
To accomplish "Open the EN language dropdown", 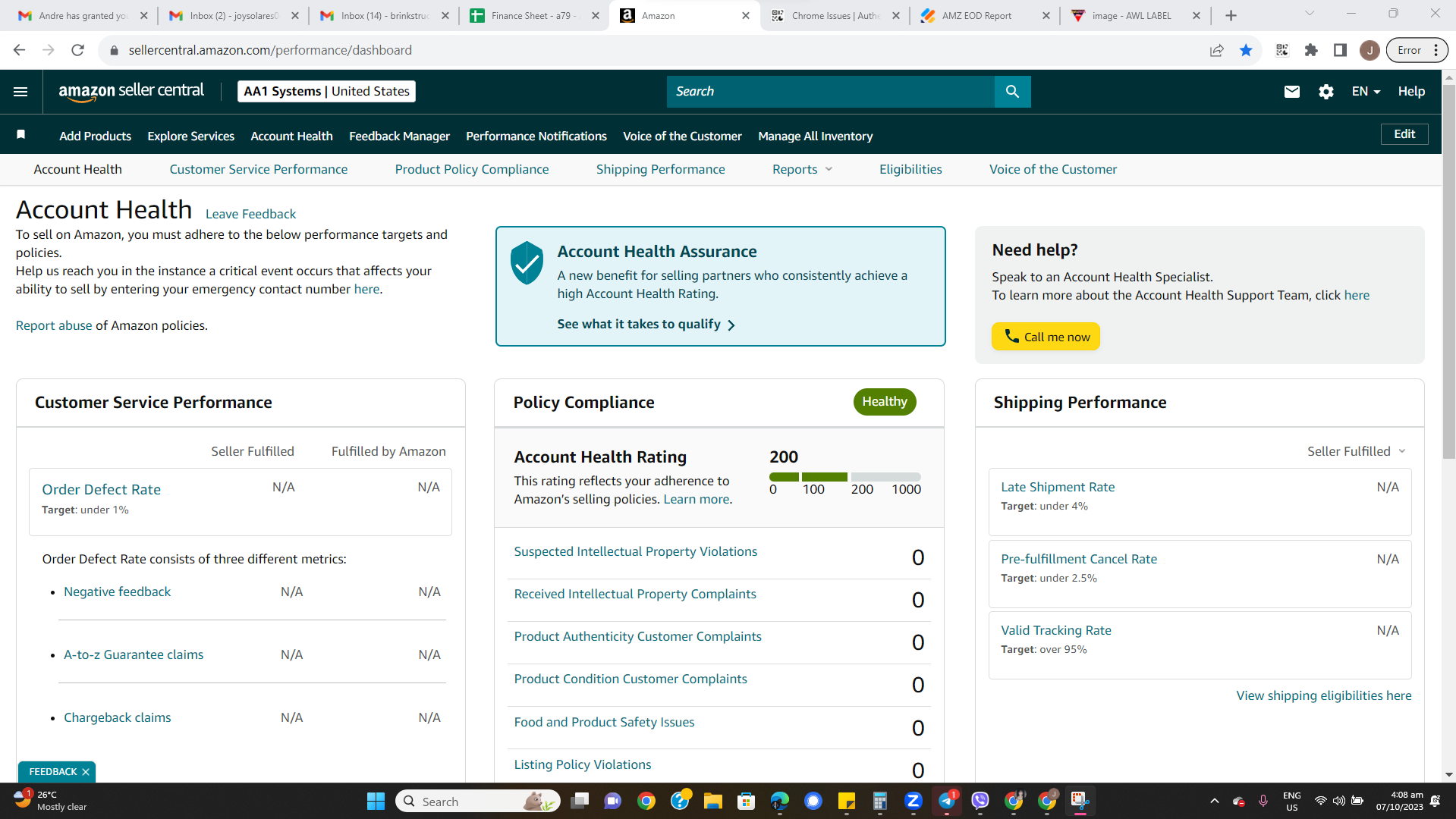I will pyautogui.click(x=1366, y=92).
